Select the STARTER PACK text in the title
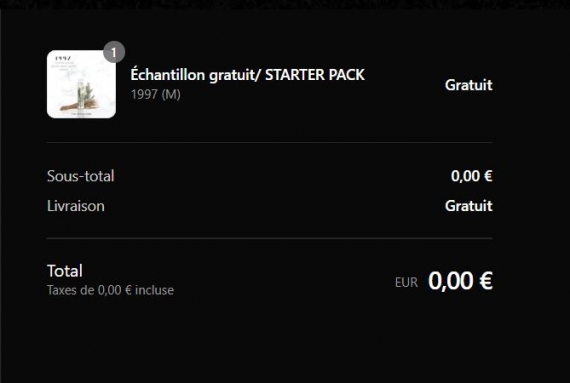 coord(315,75)
